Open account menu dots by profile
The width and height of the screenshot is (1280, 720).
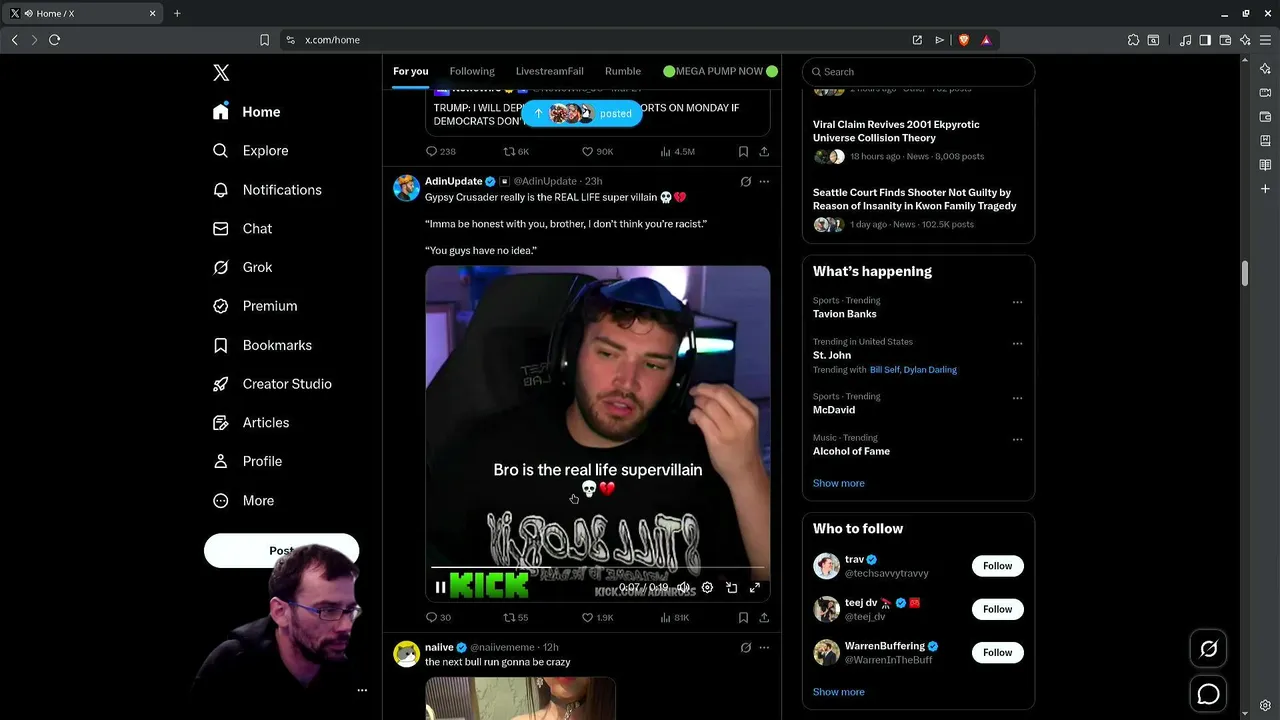tap(362, 690)
